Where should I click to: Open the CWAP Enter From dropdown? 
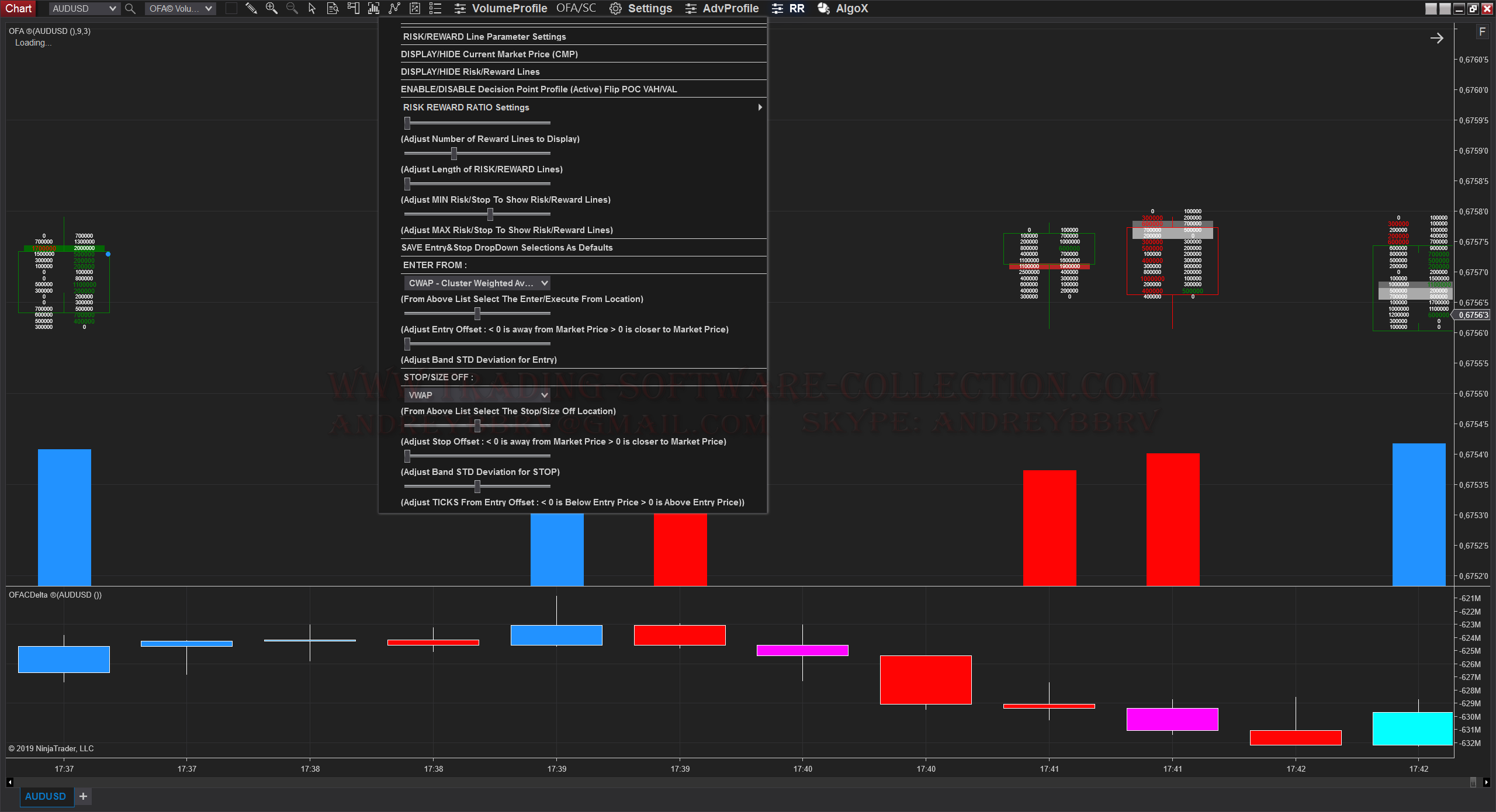pyautogui.click(x=477, y=283)
